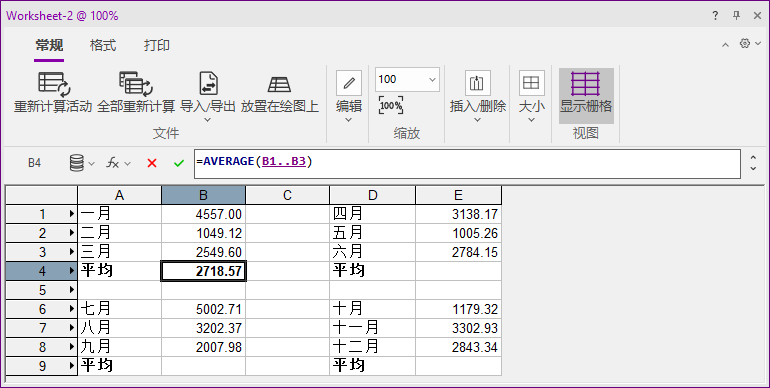Expand the 编辑 dropdown chevron
Screen dimensions: 770x388
349,120
